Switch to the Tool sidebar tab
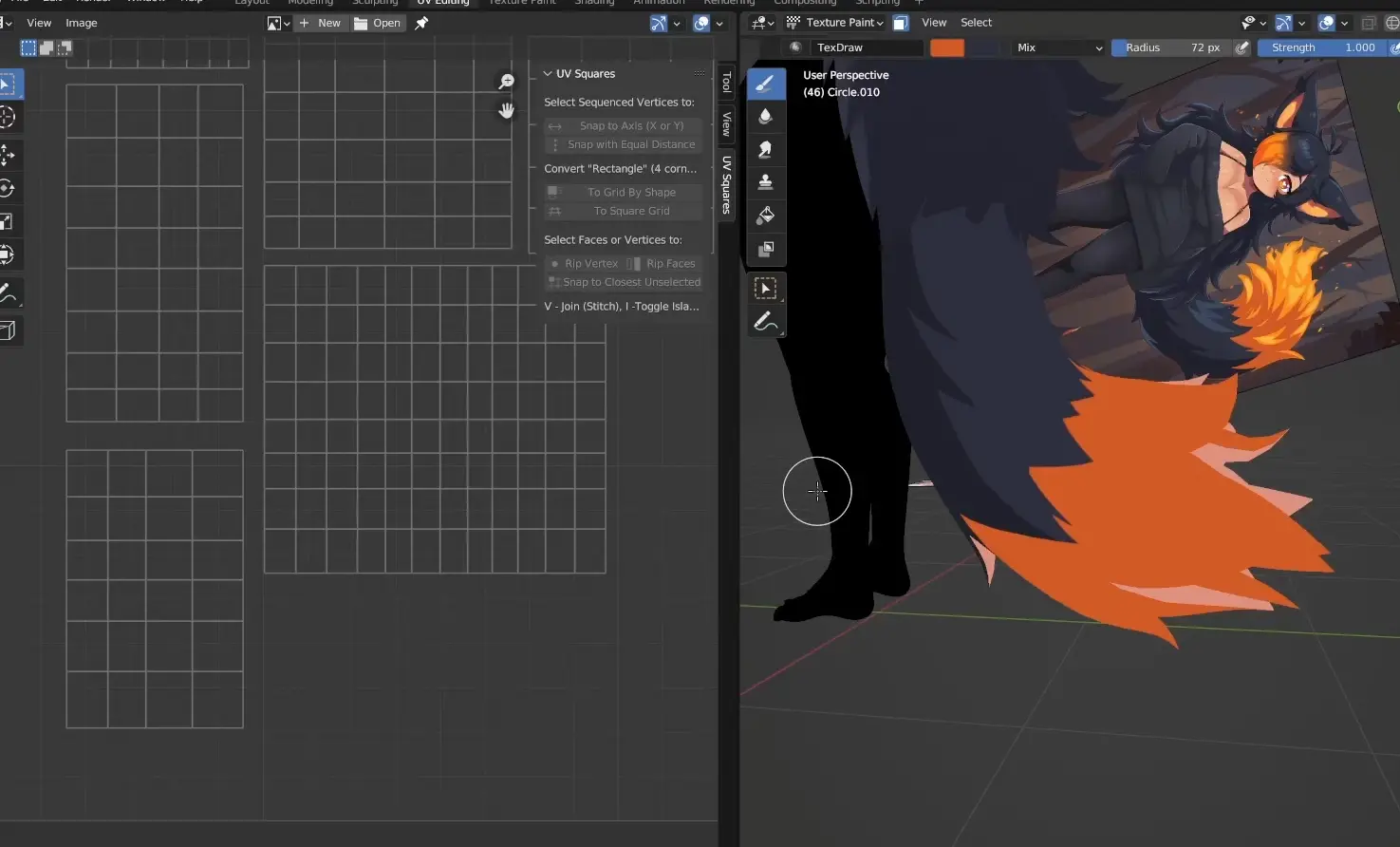This screenshot has height=847, width=1400. tap(727, 83)
